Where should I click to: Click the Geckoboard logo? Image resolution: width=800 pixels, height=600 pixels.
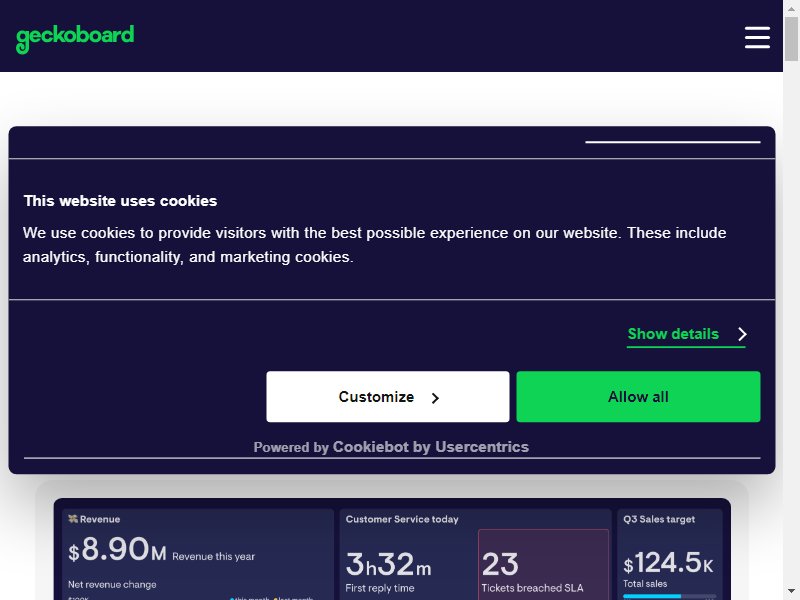click(x=75, y=38)
